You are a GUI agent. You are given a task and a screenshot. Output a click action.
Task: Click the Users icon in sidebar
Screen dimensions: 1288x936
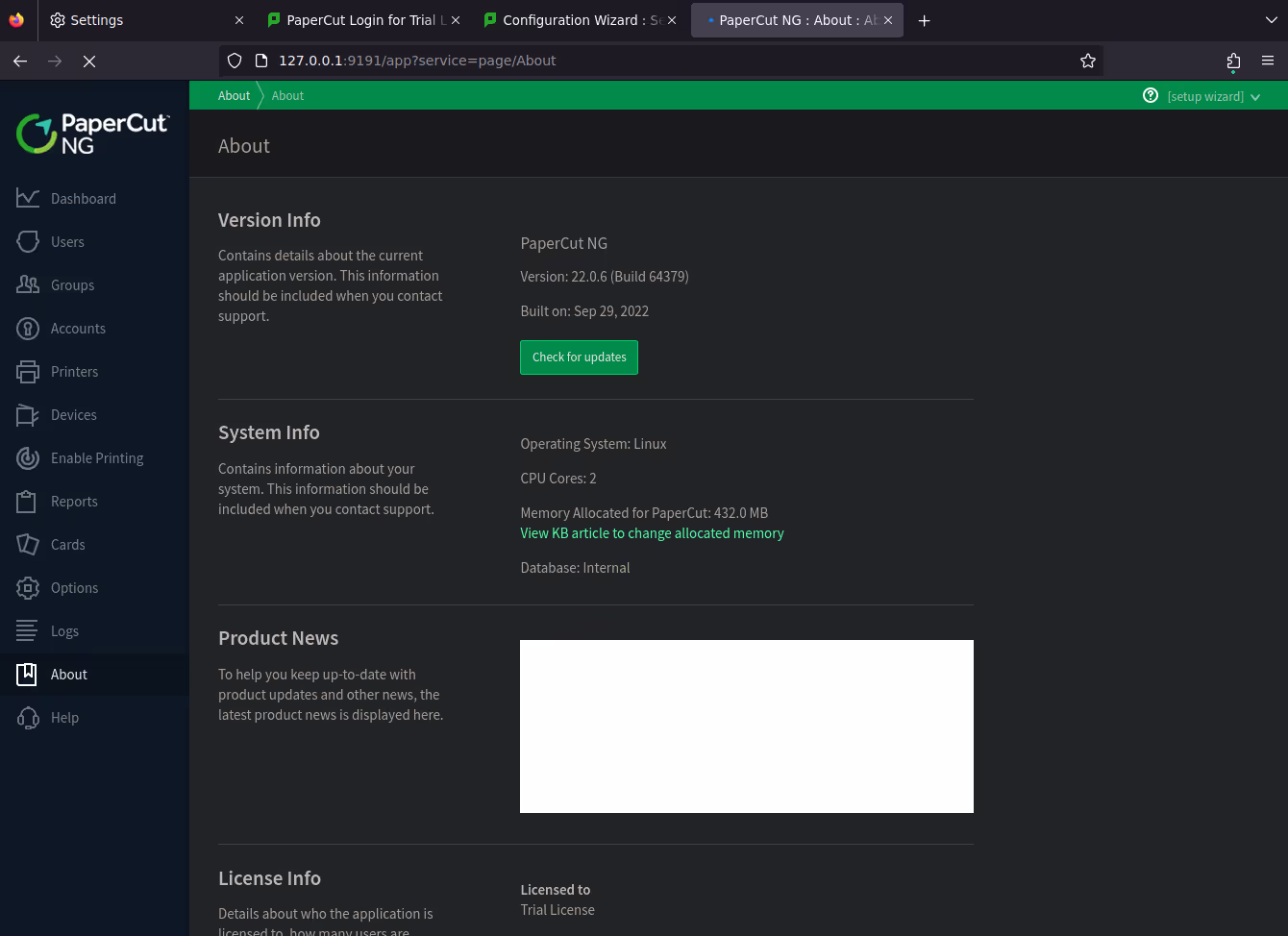(x=28, y=241)
